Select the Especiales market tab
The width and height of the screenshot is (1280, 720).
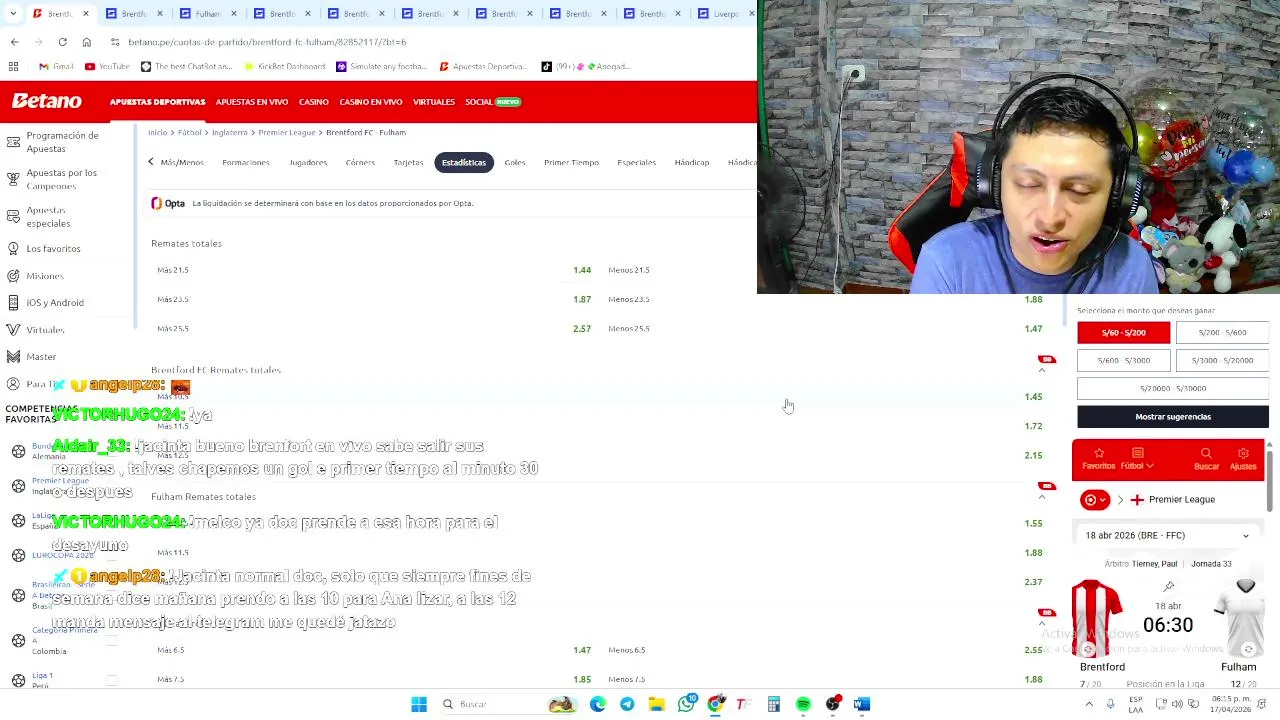[636, 162]
